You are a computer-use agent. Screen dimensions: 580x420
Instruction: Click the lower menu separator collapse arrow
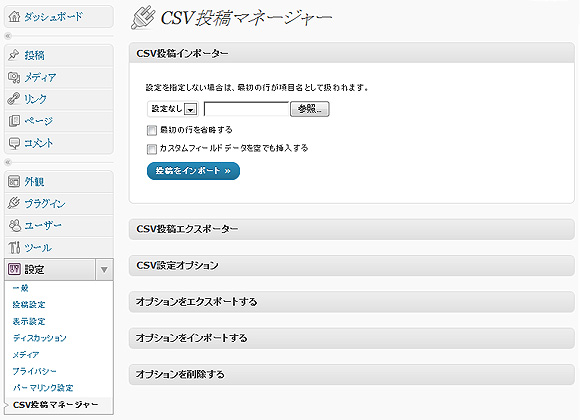point(8,162)
